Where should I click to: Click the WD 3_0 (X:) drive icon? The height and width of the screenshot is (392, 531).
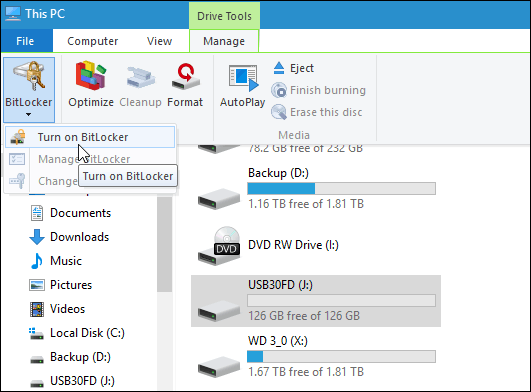point(219,367)
